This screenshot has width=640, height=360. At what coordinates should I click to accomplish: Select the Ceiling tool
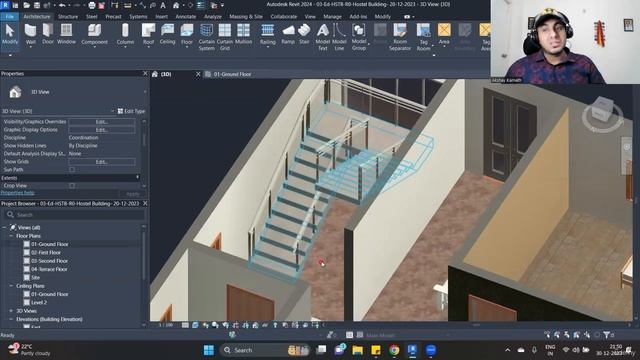coord(167,34)
